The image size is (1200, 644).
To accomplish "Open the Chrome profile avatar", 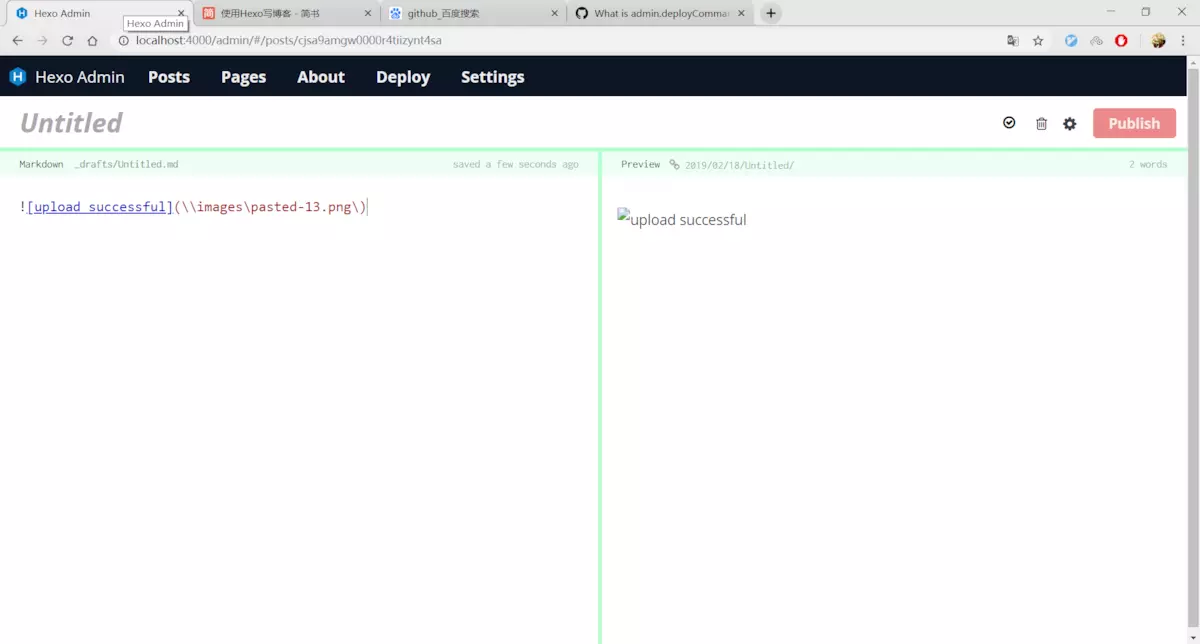I will tap(1158, 41).
